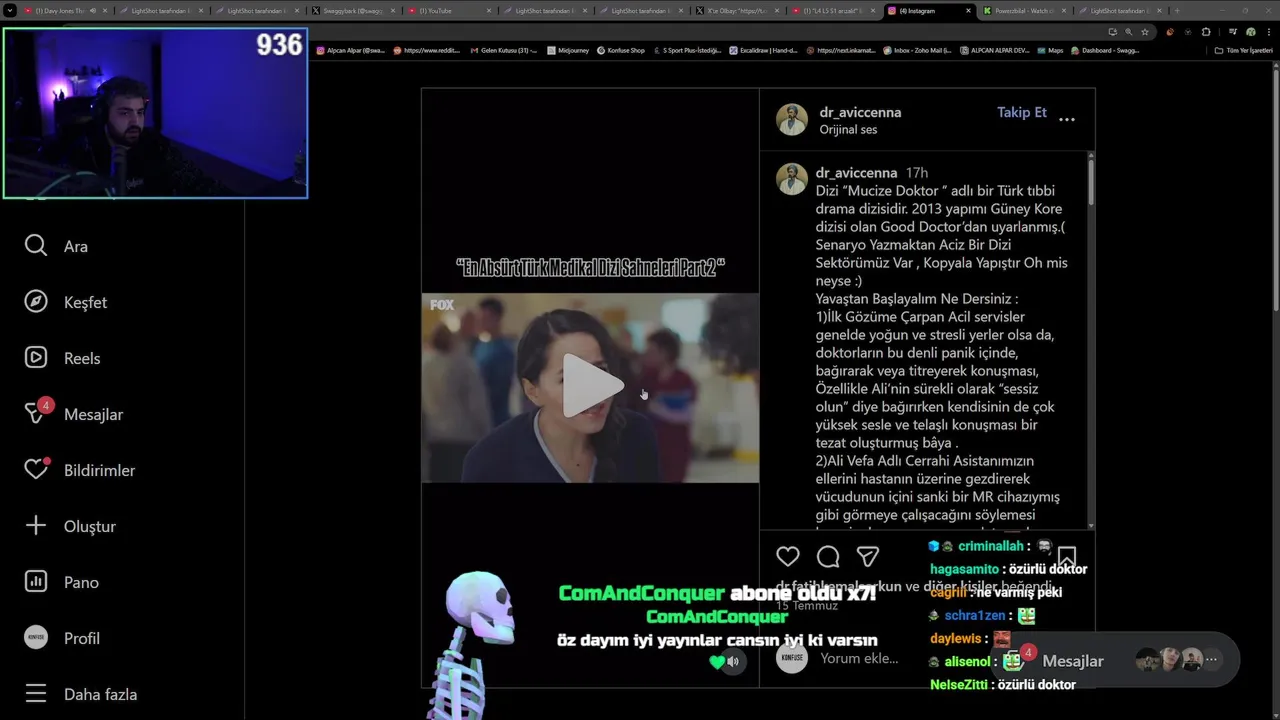Open Dashboard Swagg bookmark
Viewport: 1280px width, 720px height.
[x=1105, y=50]
